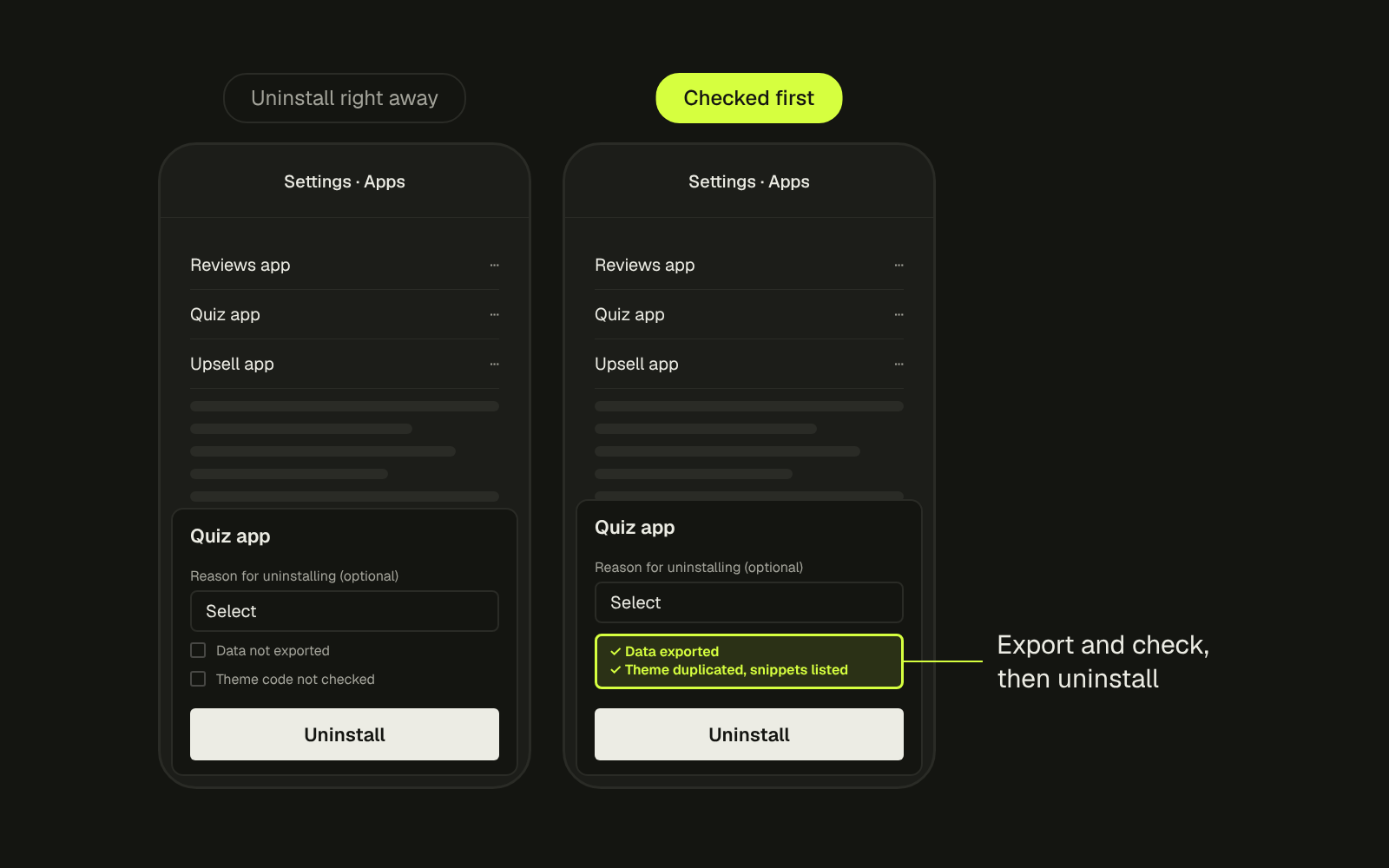Click 'Settings · Apps' header in left panel
Screen dimensions: 1389x868
(345, 181)
